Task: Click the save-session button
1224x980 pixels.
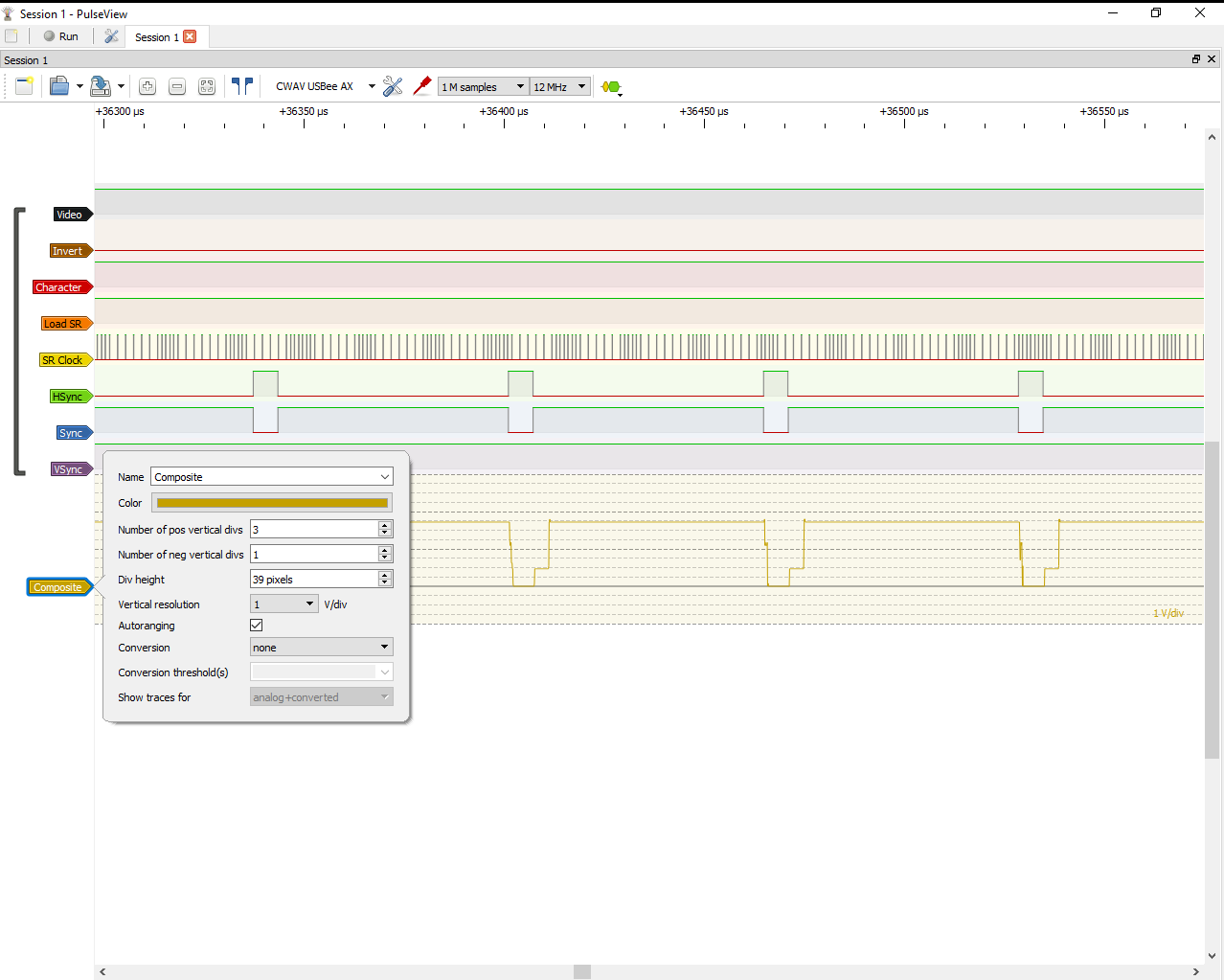Action: click(x=100, y=86)
